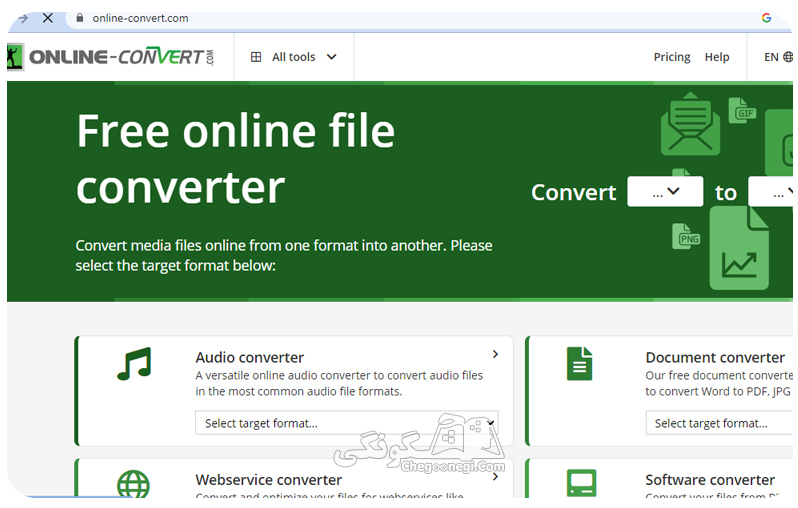This screenshot has width=798, height=508.
Task: Click the Audio converter arrow chevron
Action: point(495,354)
